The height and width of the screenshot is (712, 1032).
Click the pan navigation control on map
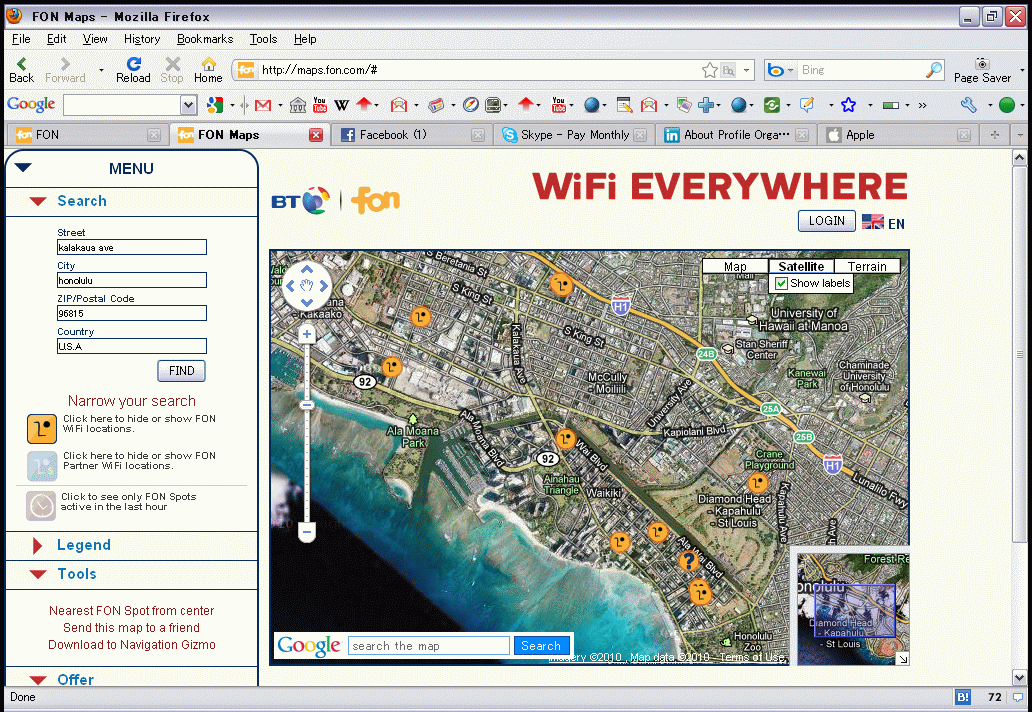click(309, 286)
